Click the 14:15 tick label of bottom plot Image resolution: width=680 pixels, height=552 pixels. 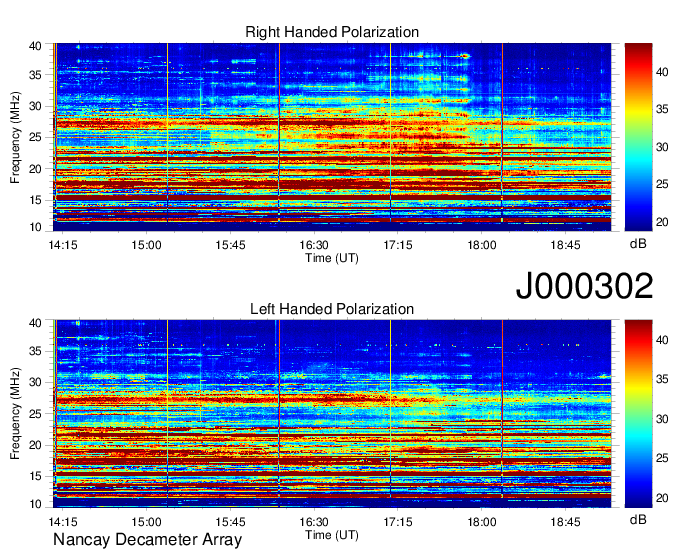coord(63,522)
